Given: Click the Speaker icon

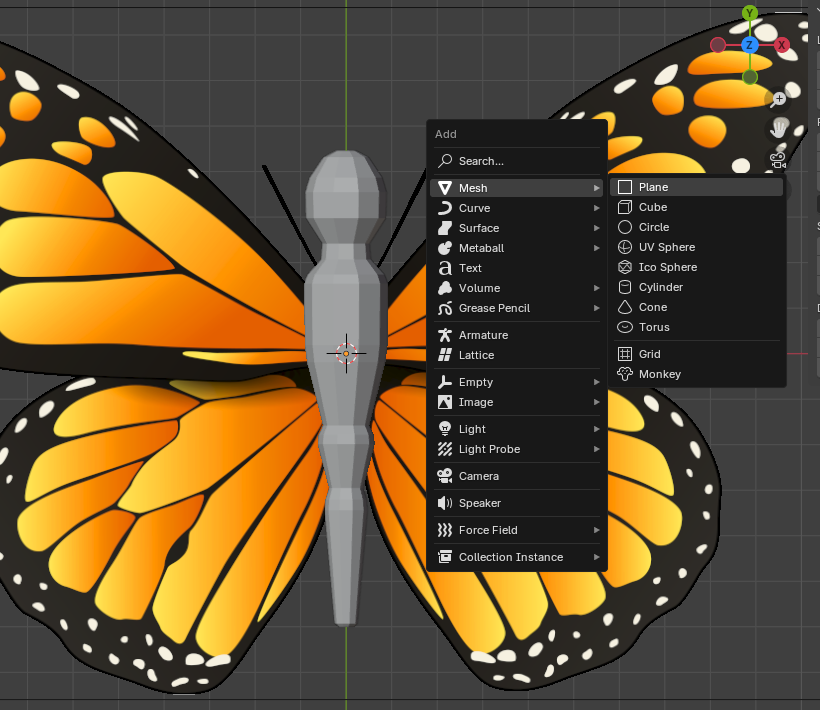Looking at the screenshot, I should point(445,503).
